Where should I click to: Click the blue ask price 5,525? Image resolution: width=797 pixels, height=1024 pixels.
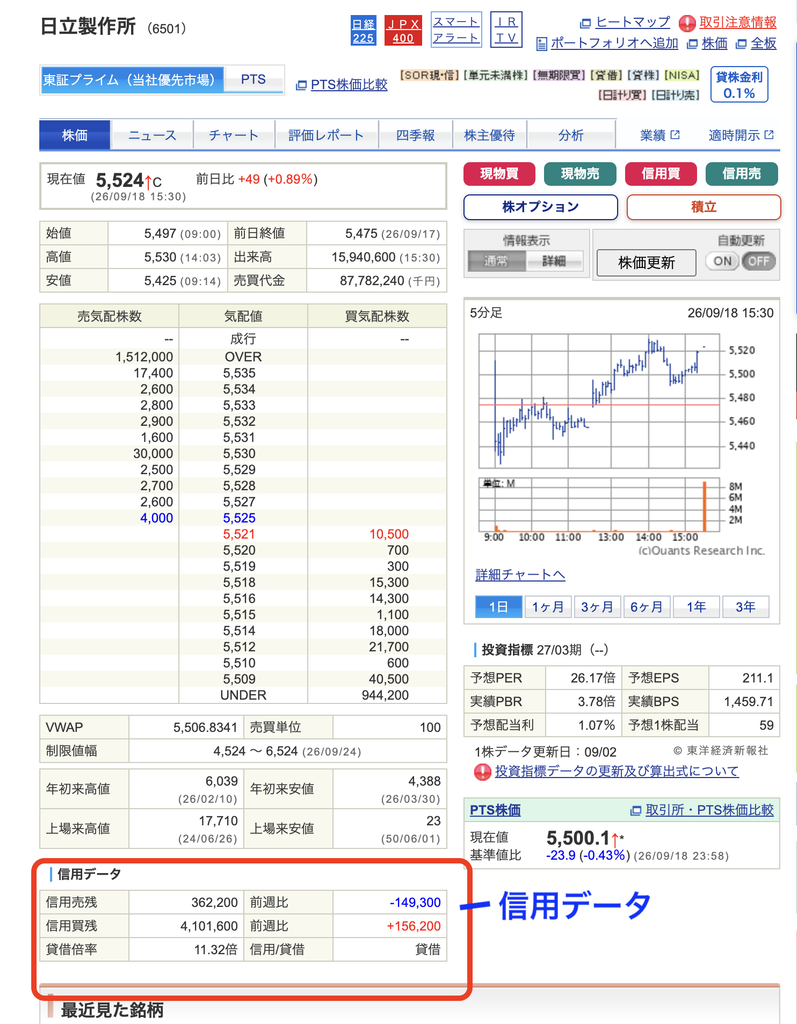tap(239, 518)
